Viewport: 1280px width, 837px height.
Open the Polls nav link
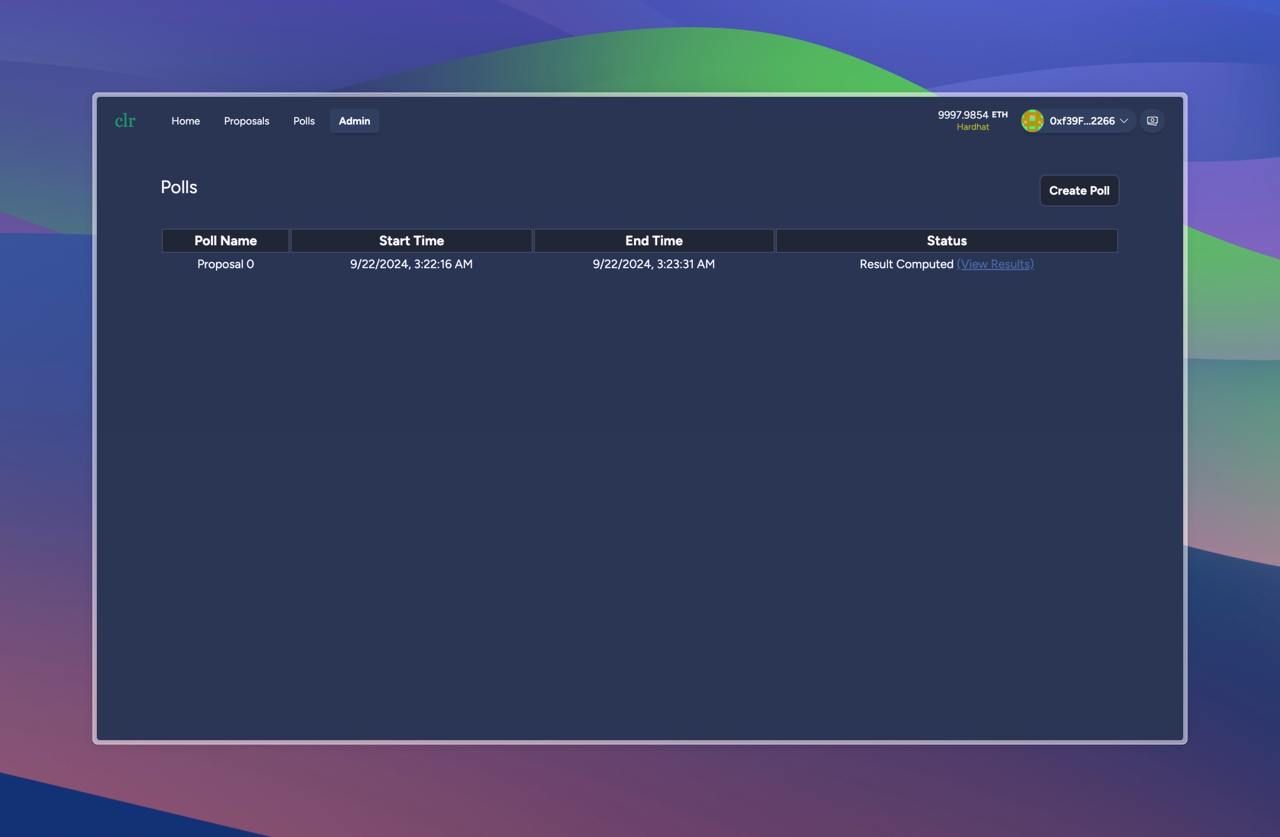[x=304, y=121]
